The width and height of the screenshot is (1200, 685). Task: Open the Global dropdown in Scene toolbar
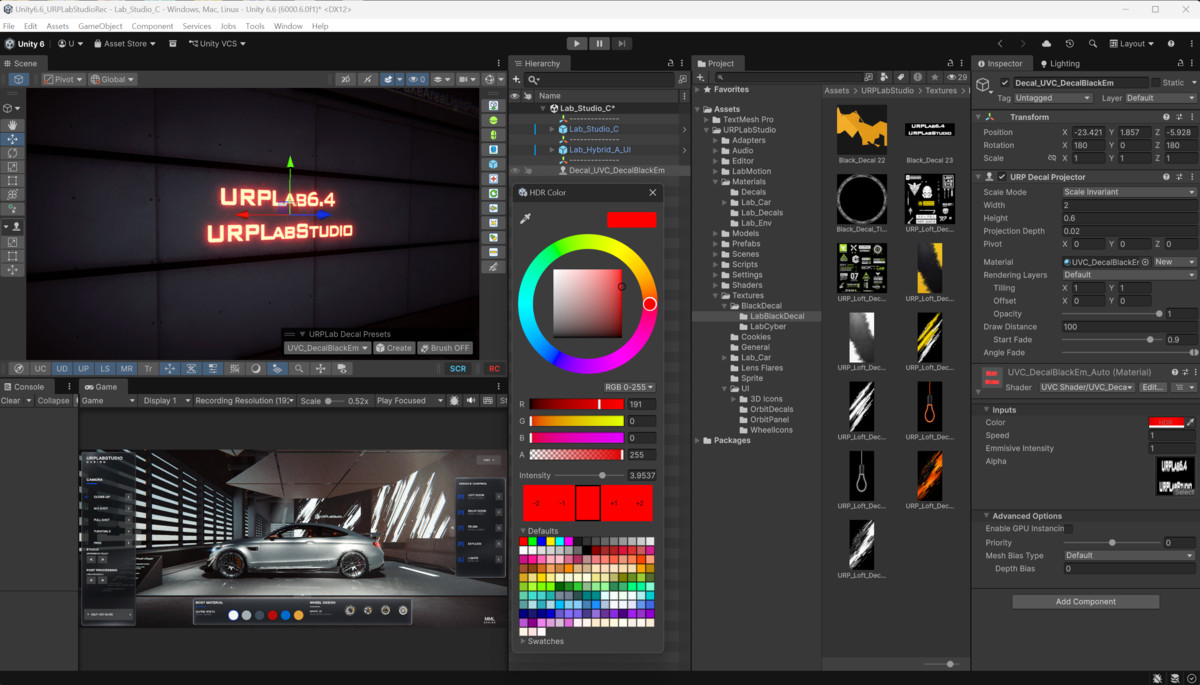click(x=113, y=79)
